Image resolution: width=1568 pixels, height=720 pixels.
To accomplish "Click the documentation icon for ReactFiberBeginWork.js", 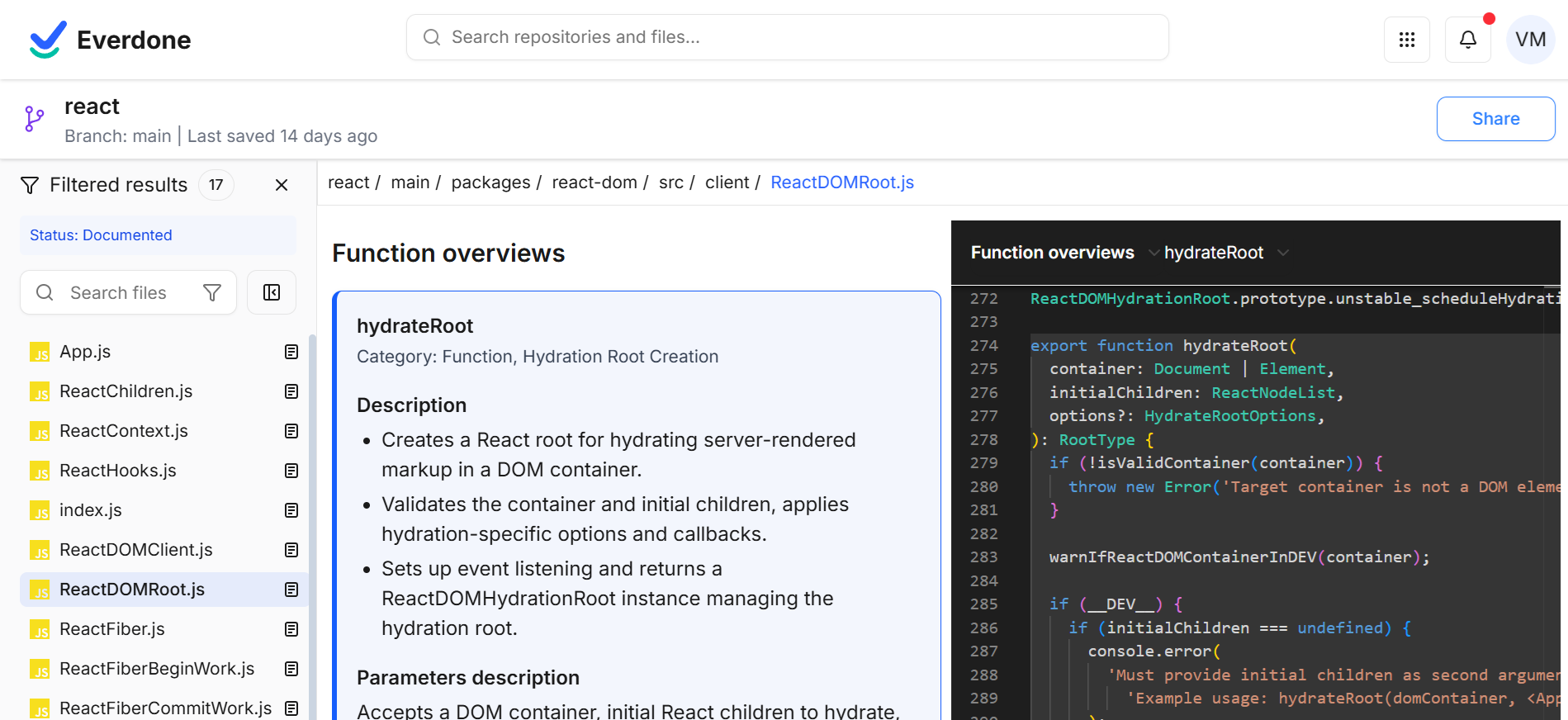I will 291,669.
